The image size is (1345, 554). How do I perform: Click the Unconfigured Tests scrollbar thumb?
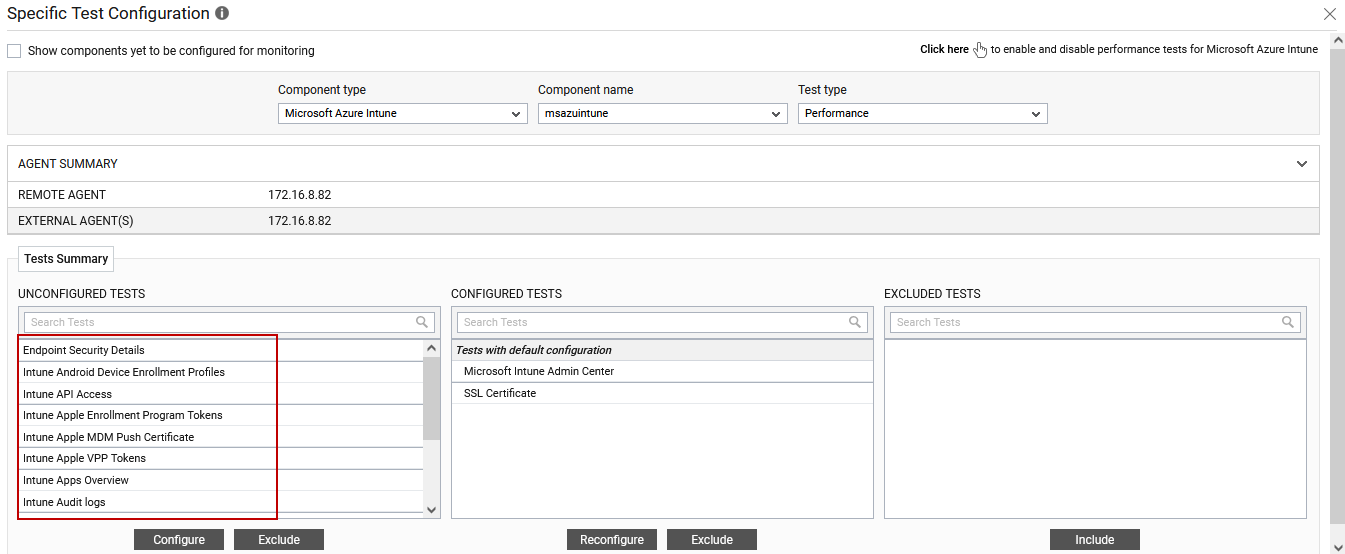click(x=432, y=399)
